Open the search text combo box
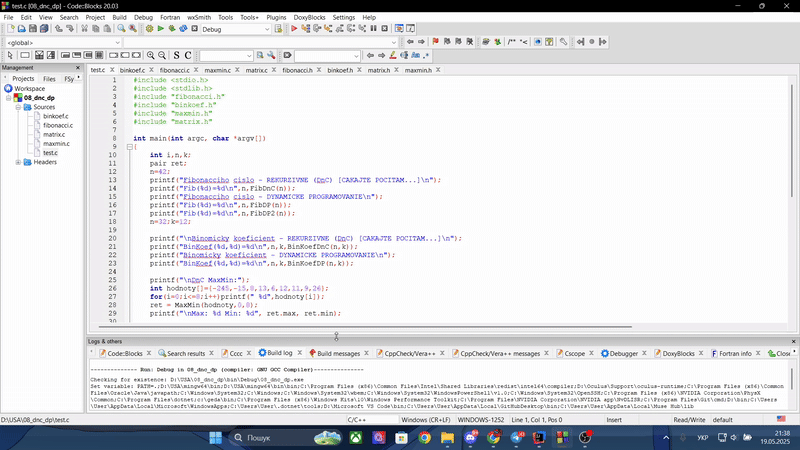800x450 pixels. 226,56
